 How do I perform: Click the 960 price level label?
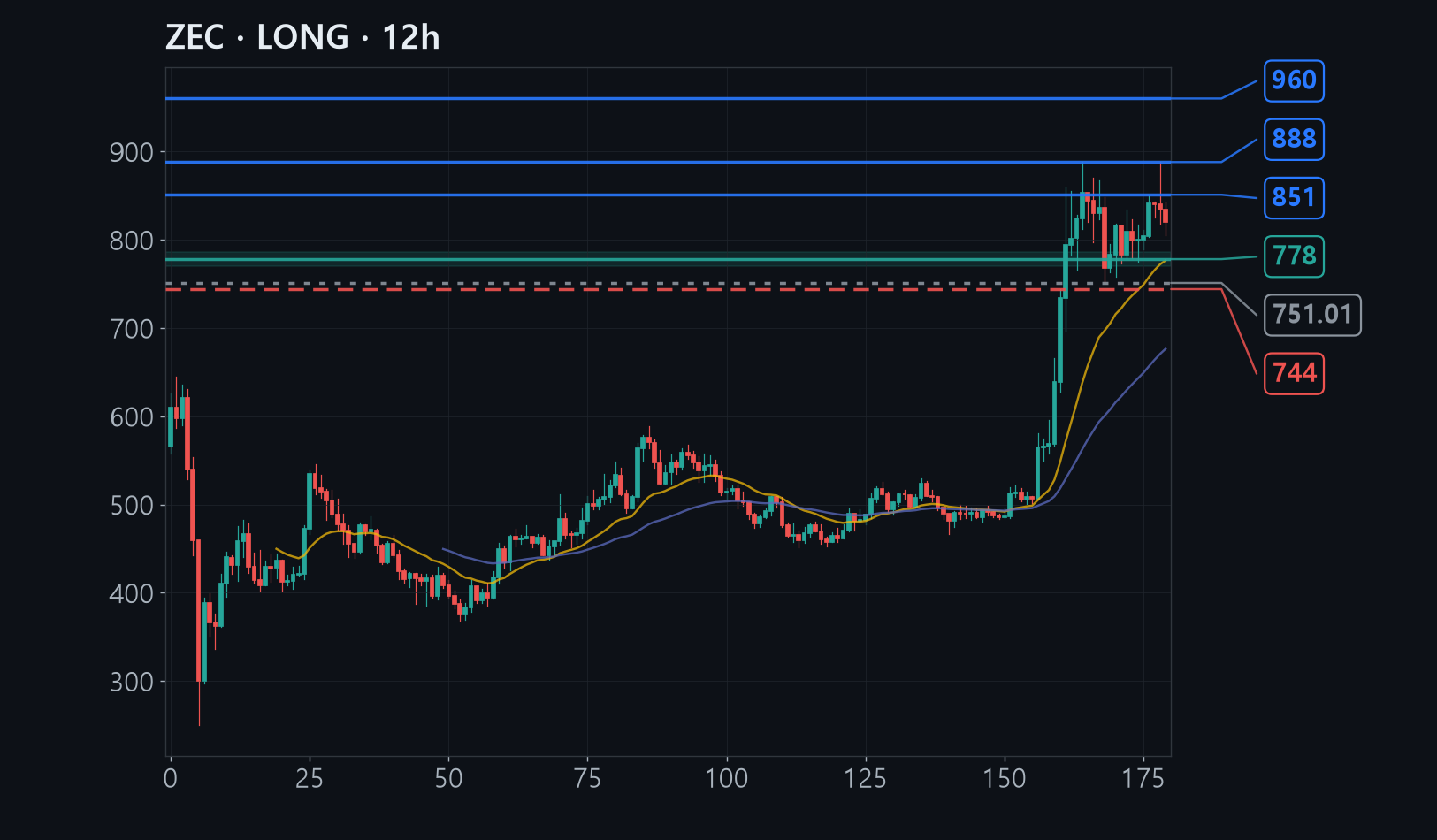[x=1294, y=80]
